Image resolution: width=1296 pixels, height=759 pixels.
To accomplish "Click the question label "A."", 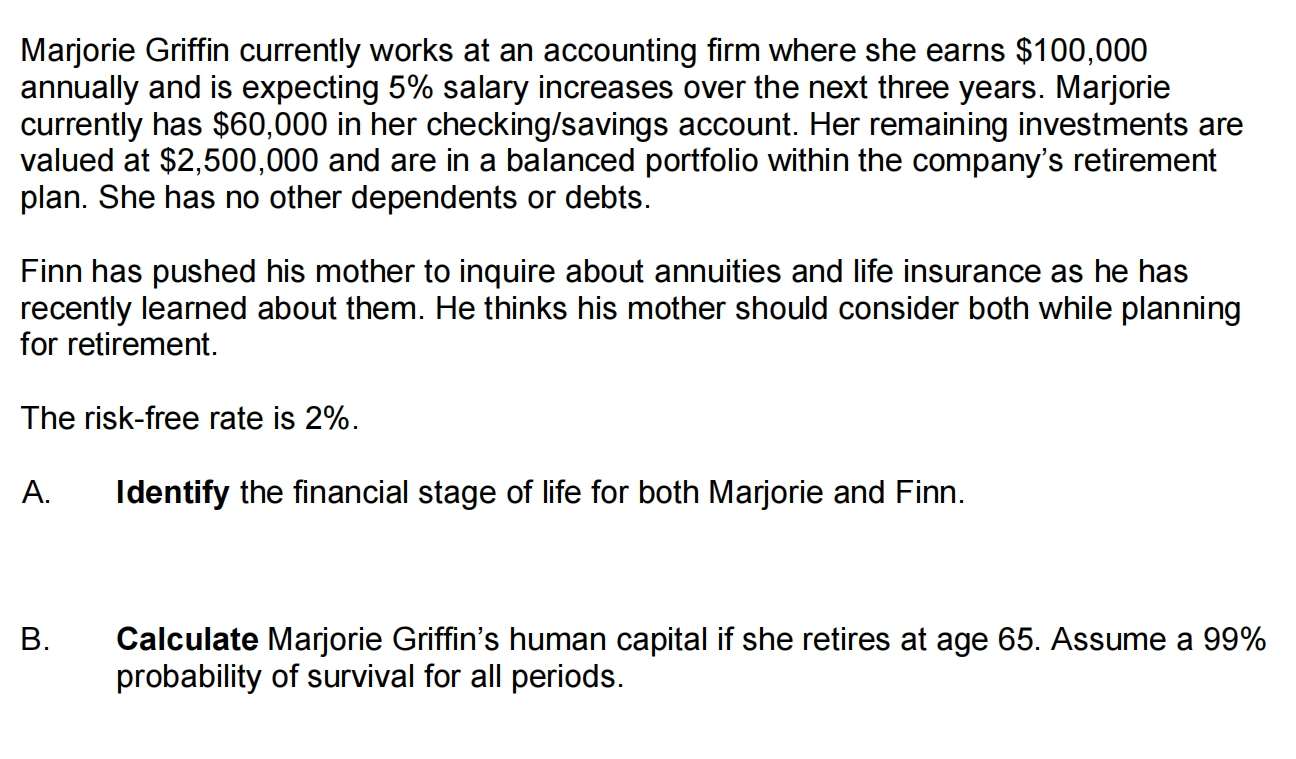I will pyautogui.click(x=36, y=493).
